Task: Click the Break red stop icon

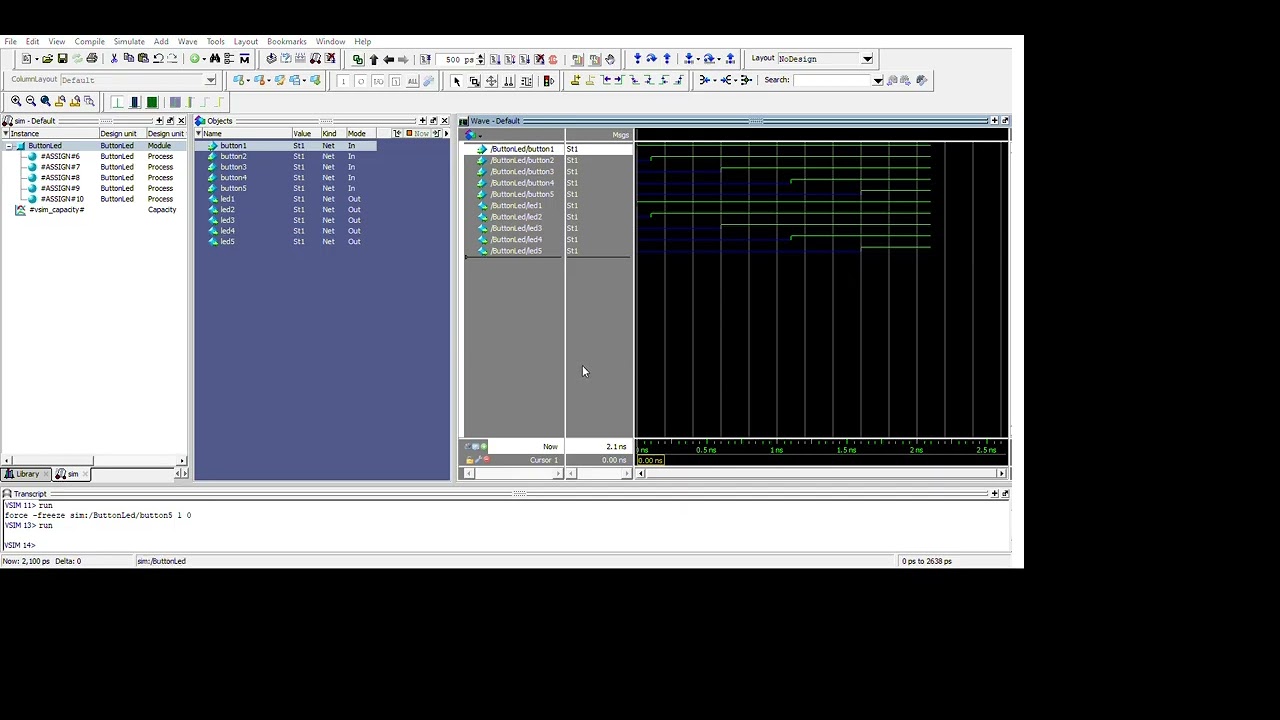Action: [553, 59]
